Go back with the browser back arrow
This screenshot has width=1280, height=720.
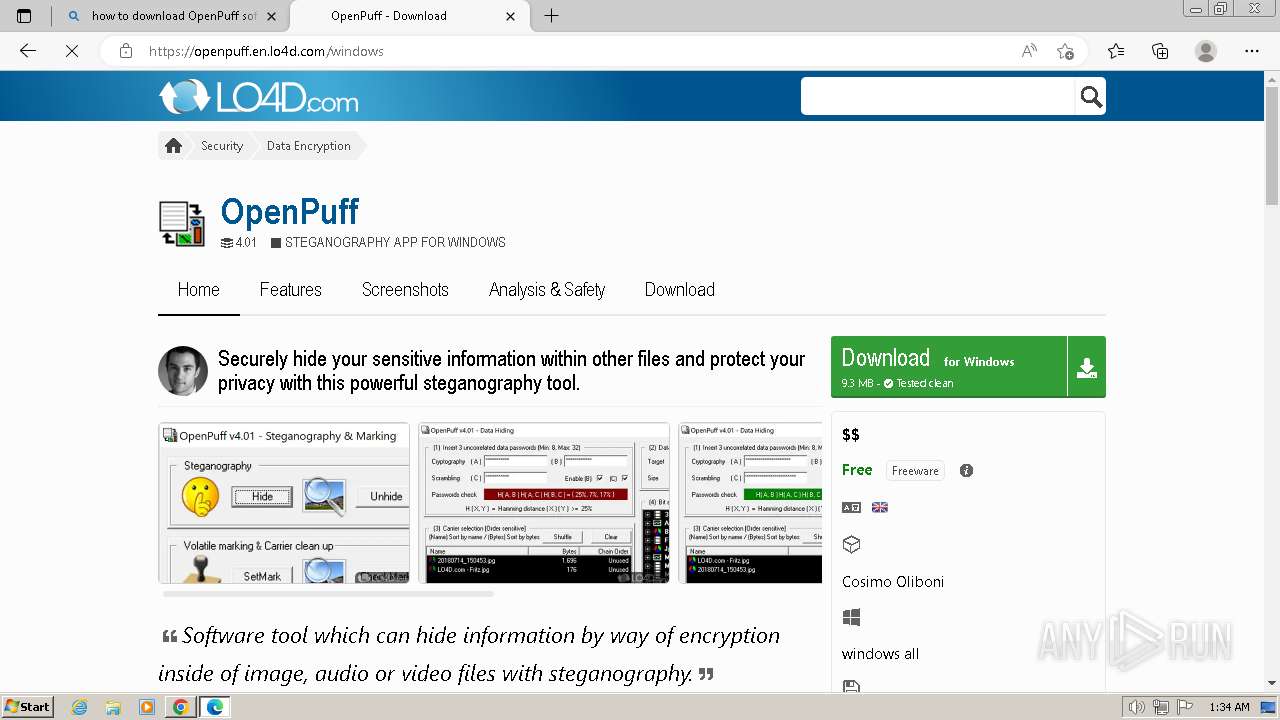pos(28,51)
